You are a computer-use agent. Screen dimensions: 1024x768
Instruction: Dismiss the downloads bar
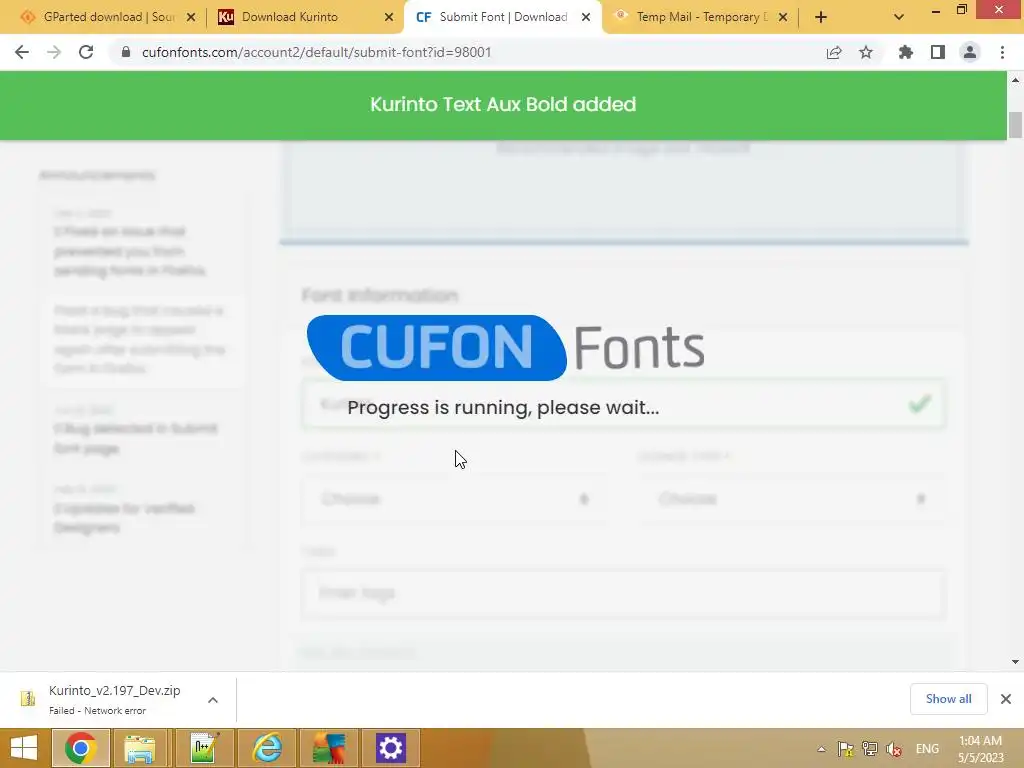pyautogui.click(x=1006, y=699)
